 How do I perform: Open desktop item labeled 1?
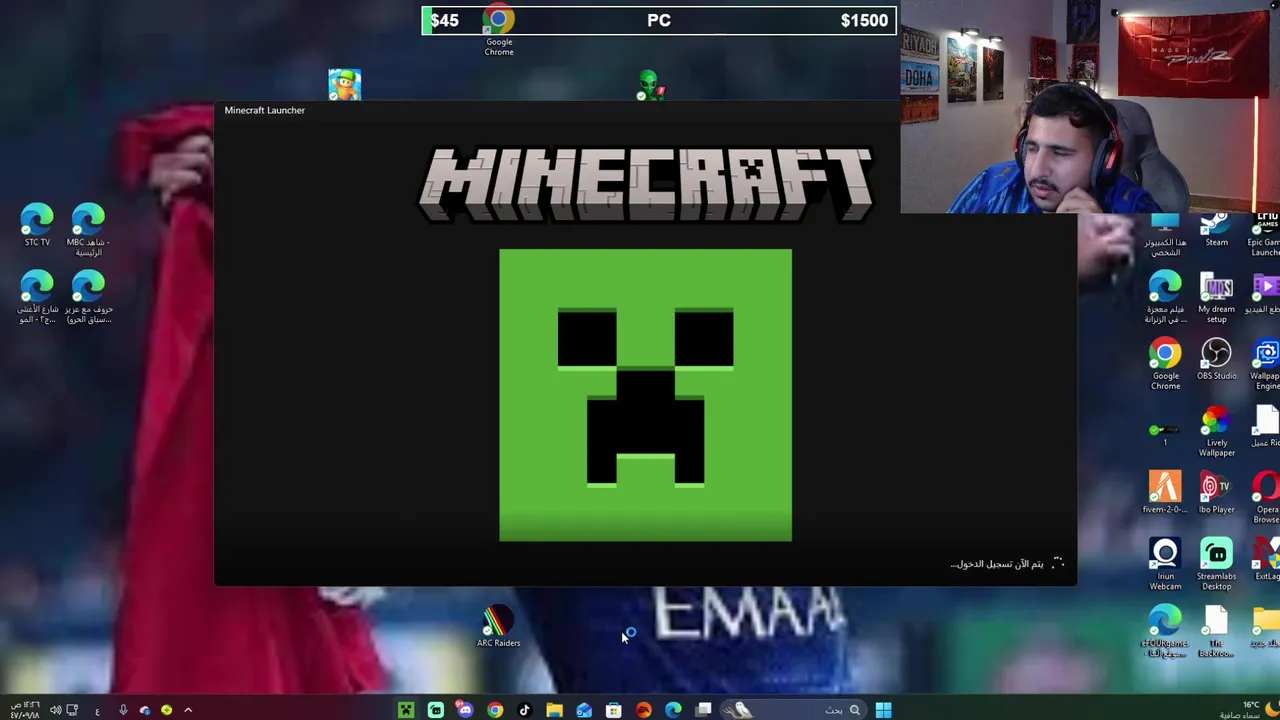(x=1165, y=432)
